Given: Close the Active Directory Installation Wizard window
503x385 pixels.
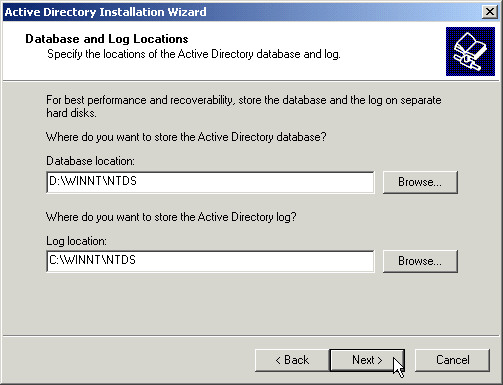Looking at the screenshot, I should [489, 12].
